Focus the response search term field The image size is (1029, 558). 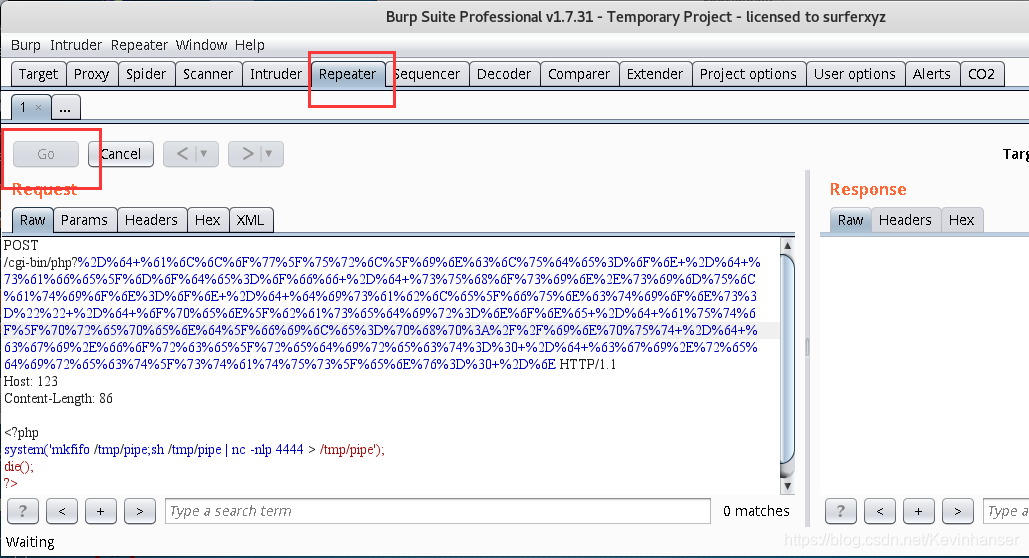point(1006,511)
